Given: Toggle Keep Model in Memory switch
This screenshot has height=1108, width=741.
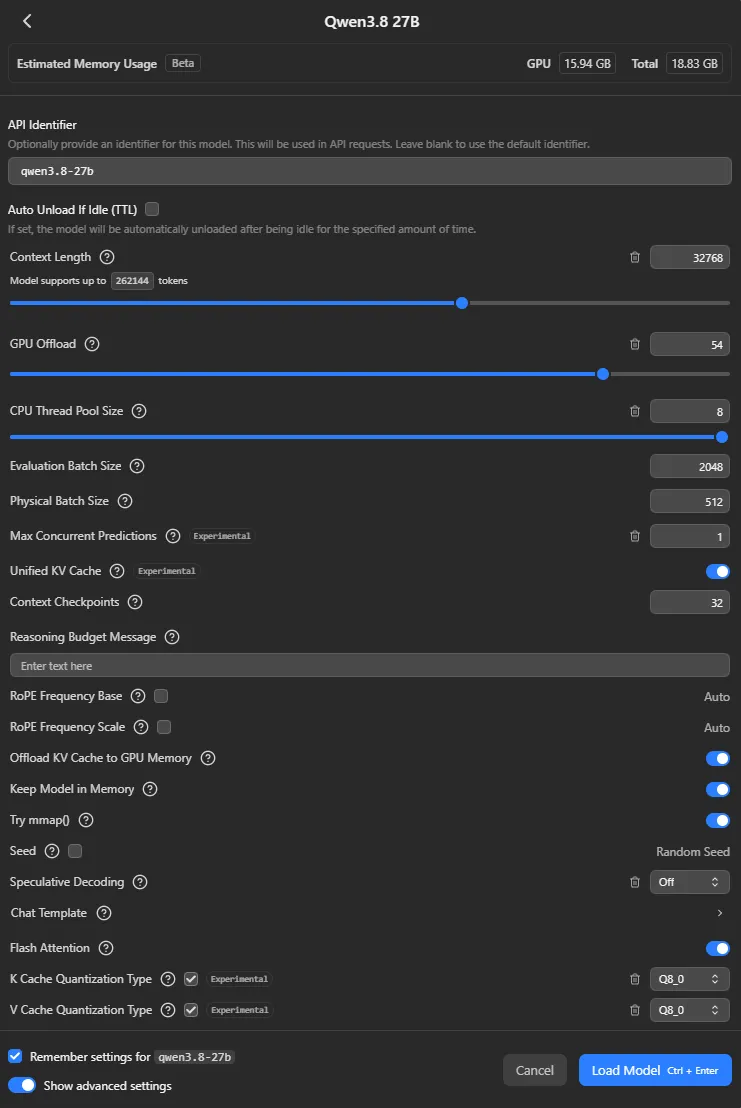Looking at the screenshot, I should point(718,790).
